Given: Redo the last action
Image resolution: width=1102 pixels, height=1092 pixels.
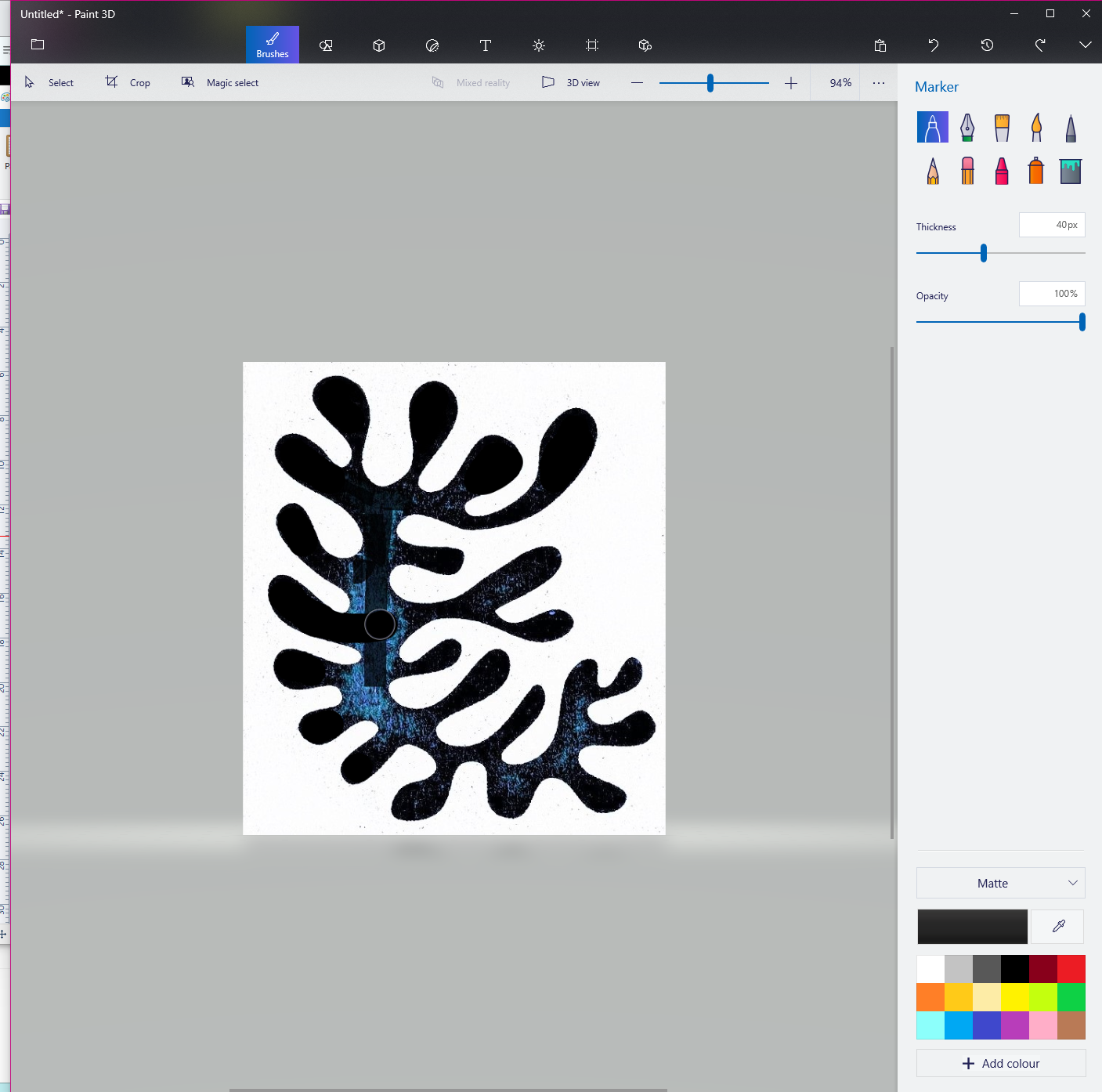Looking at the screenshot, I should click(1040, 45).
